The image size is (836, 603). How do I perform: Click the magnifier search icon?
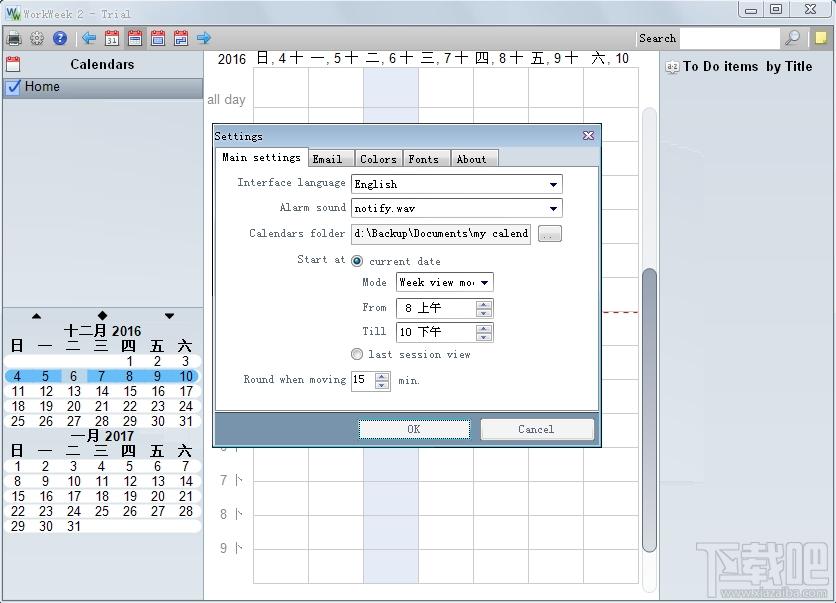point(793,38)
